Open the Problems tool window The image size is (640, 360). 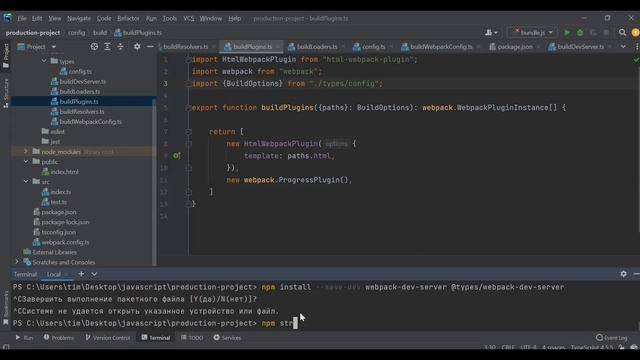coord(59,338)
